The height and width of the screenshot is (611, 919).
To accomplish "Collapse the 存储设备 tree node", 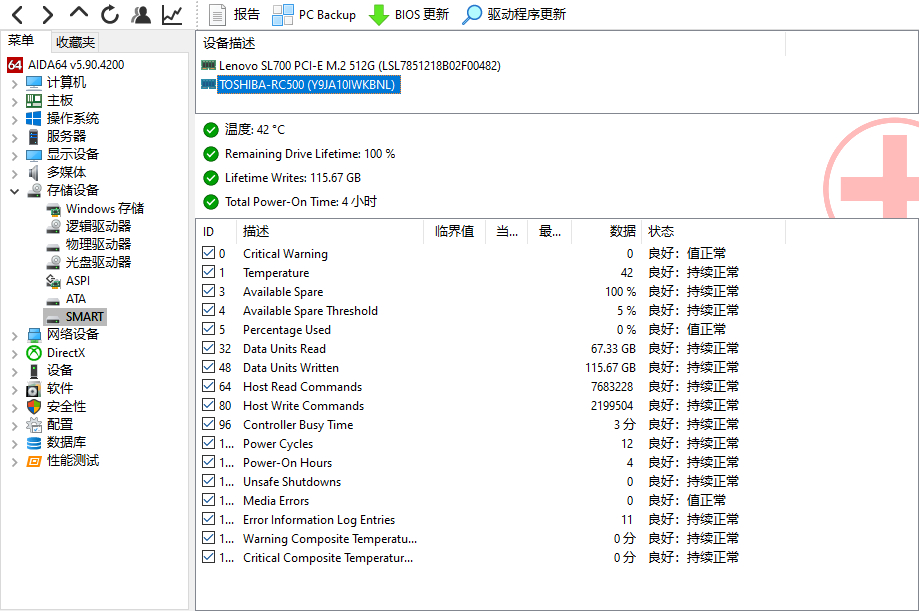I will click(14, 191).
